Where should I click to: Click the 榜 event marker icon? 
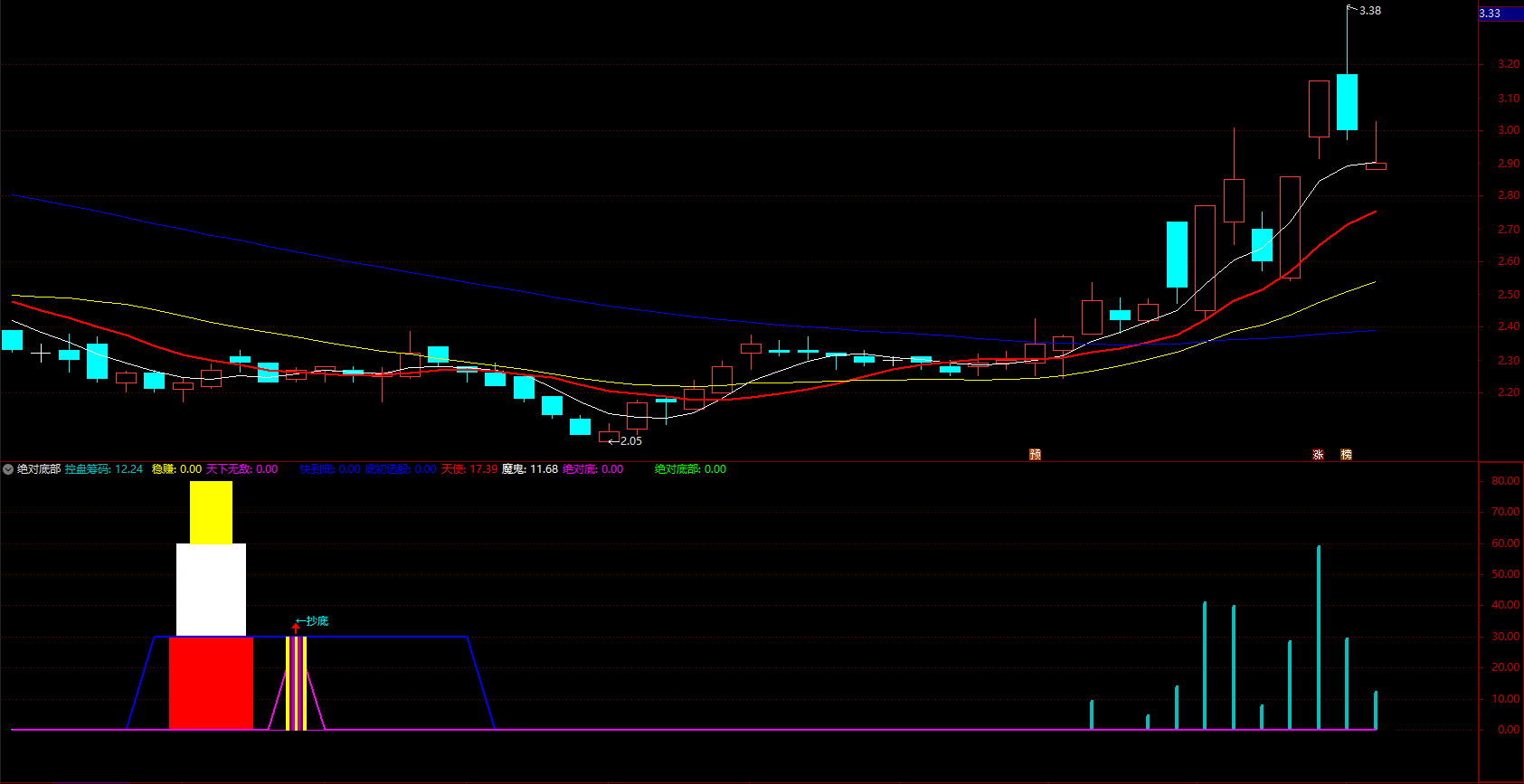click(1347, 454)
